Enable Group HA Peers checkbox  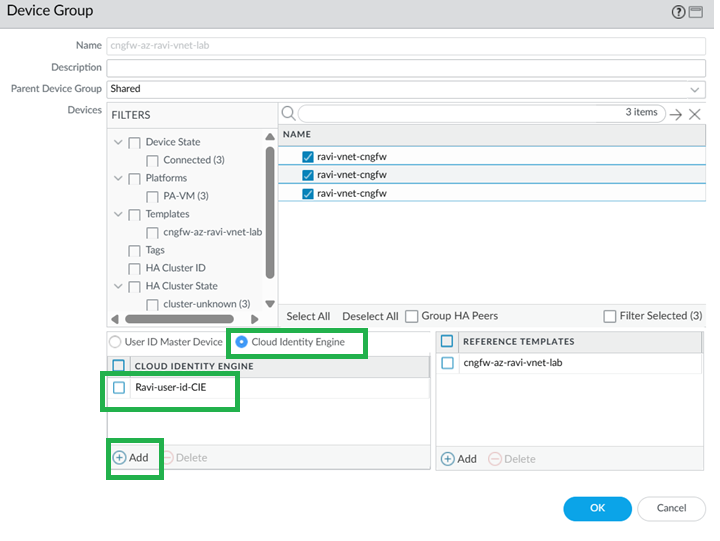pyautogui.click(x=411, y=316)
